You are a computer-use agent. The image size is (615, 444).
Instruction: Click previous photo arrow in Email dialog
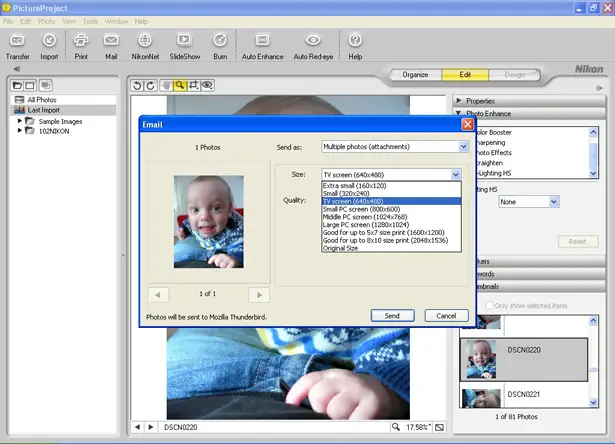click(x=158, y=295)
